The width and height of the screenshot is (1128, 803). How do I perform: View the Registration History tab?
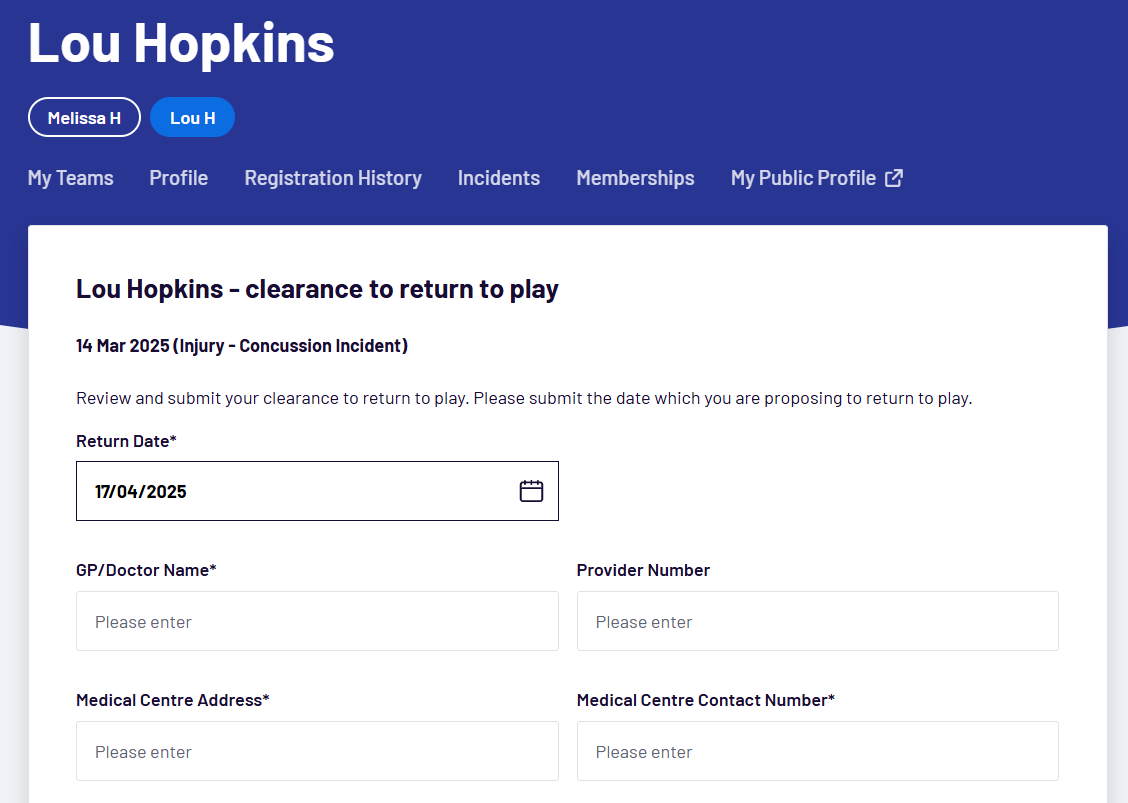click(x=333, y=178)
